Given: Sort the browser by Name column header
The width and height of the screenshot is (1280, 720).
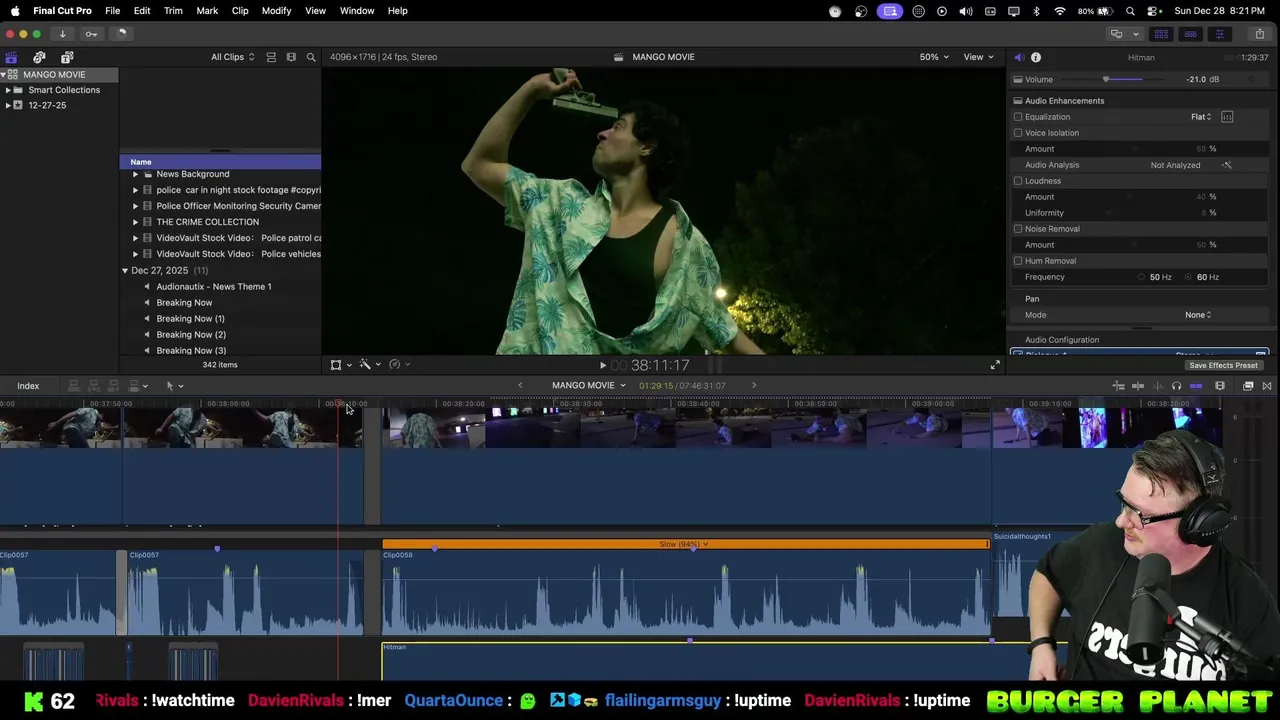Looking at the screenshot, I should coord(220,162).
